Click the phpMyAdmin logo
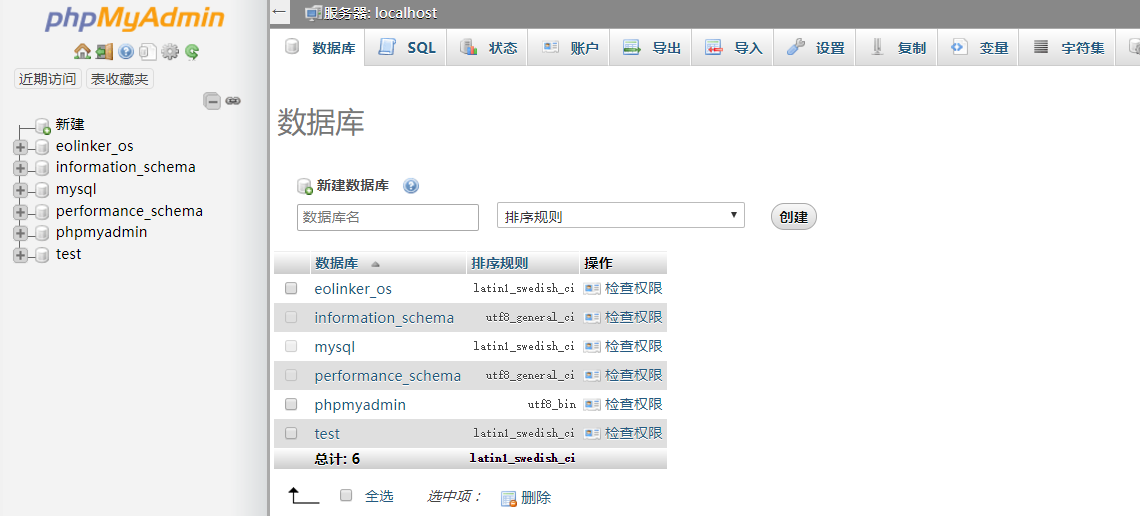This screenshot has height=516, width=1140. [137, 18]
